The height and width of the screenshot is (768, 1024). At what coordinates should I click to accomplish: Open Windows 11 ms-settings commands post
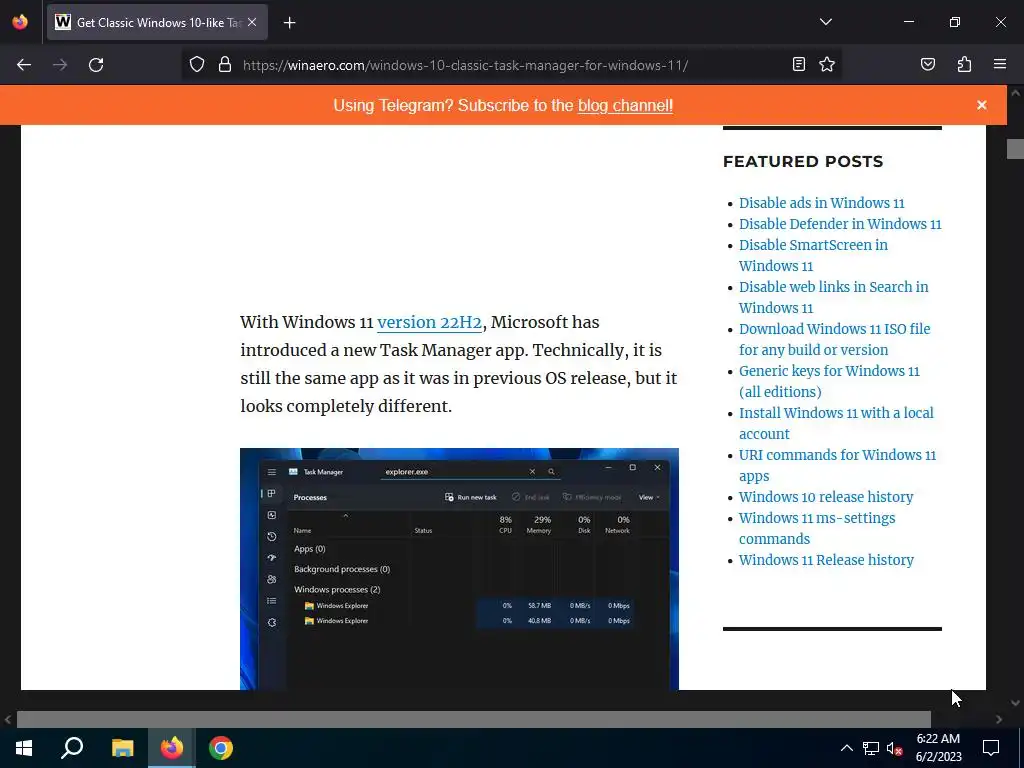point(817,528)
